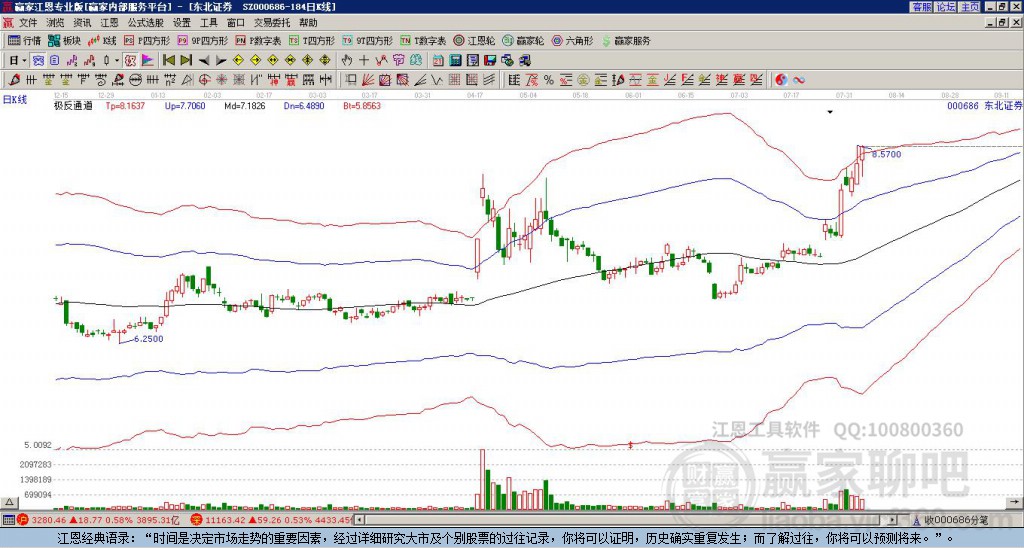
Task: Click the yellow gold-coin circle icon
Action: click(583, 80)
